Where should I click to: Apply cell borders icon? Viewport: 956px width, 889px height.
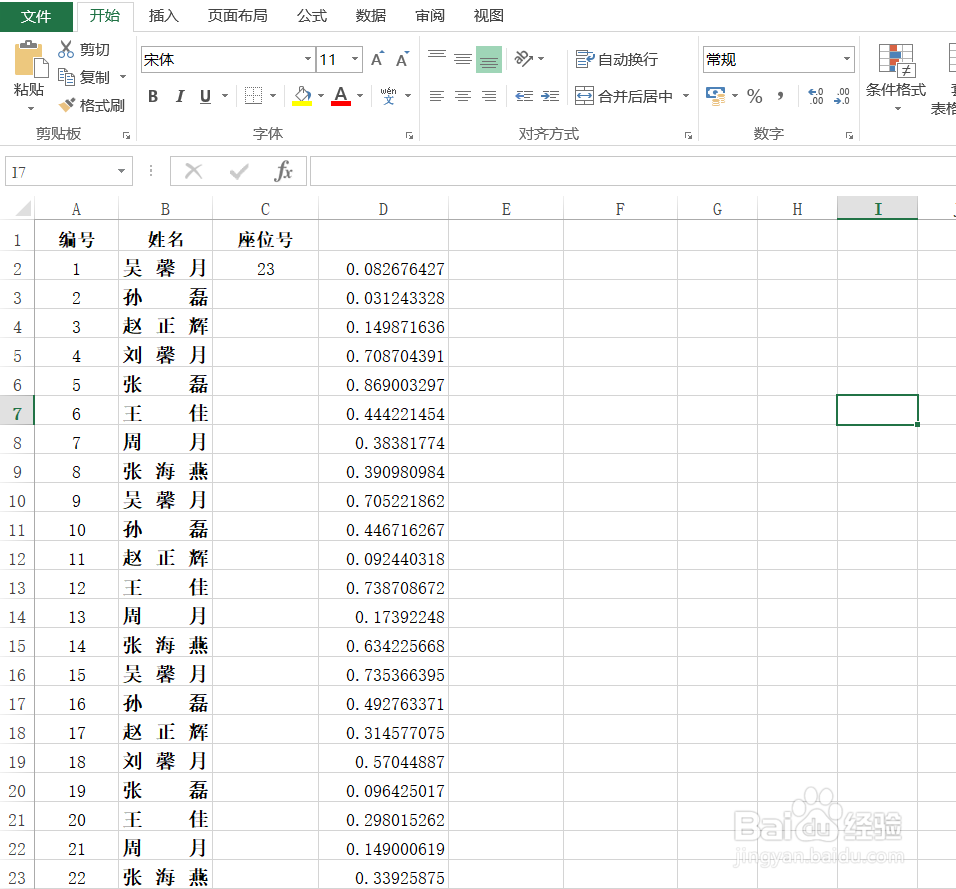pos(253,96)
